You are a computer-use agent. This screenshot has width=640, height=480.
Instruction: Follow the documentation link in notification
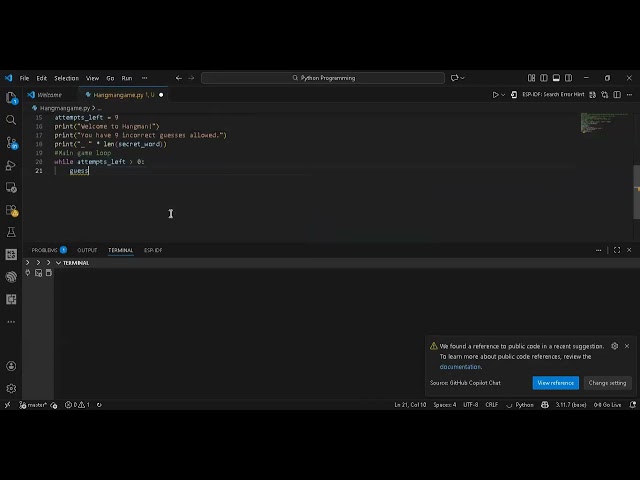pos(460,367)
